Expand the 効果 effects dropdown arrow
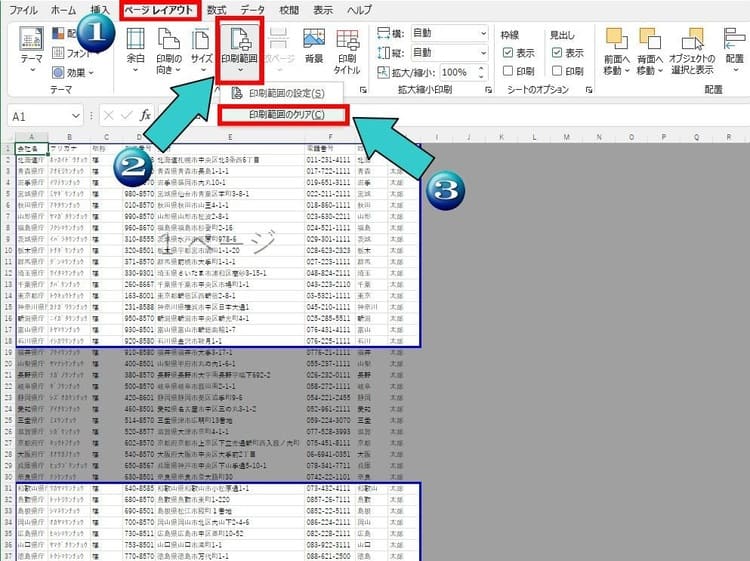Viewport: 750px width, 561px height. [x=91, y=73]
